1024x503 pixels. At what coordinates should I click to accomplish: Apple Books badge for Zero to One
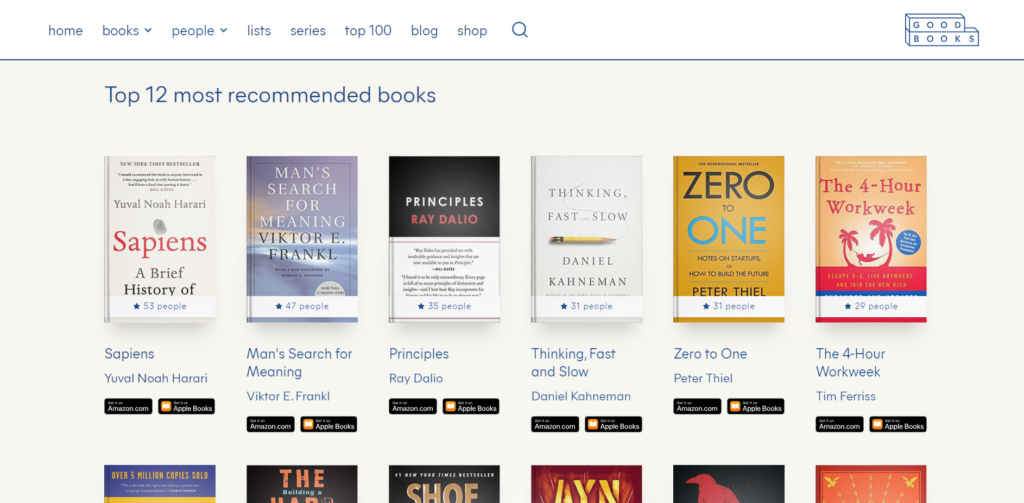pyautogui.click(x=756, y=406)
